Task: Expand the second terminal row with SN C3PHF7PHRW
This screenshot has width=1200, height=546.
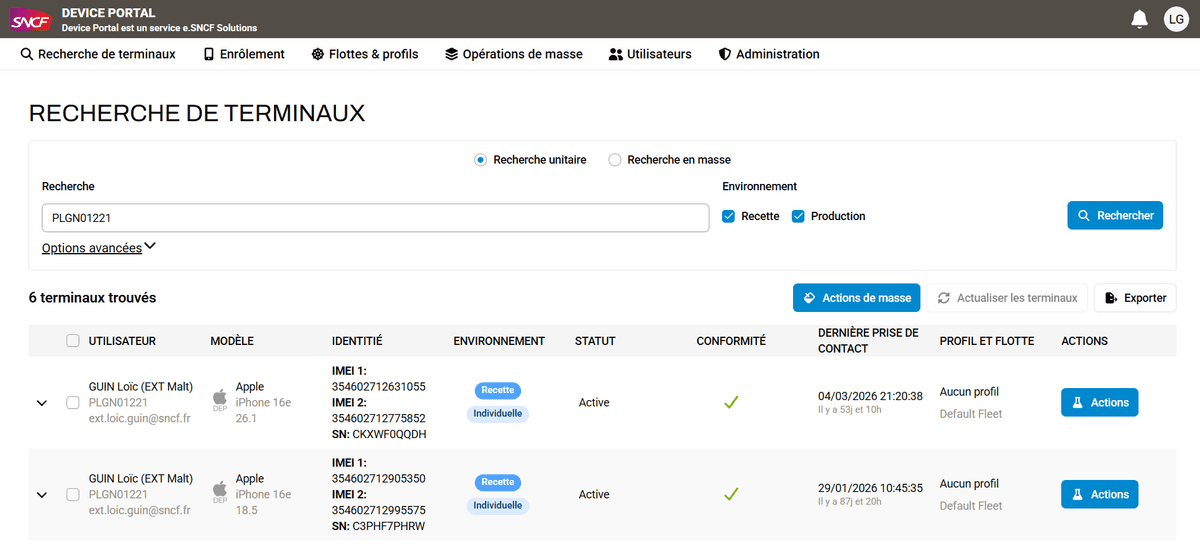Action: [42, 494]
